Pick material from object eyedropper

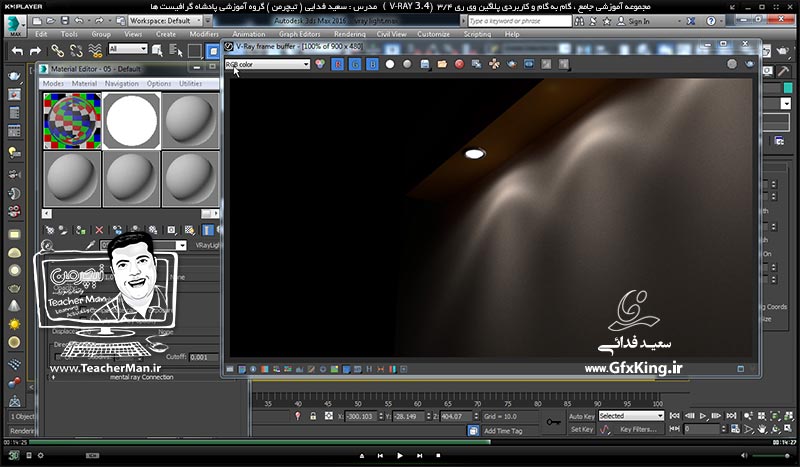pyautogui.click(x=90, y=245)
